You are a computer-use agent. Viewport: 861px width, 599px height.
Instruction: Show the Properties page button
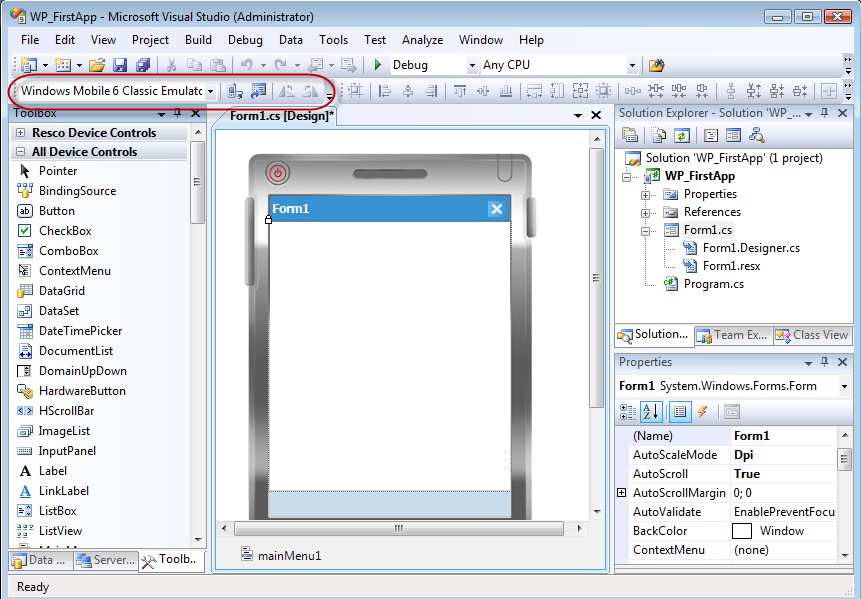click(x=680, y=411)
